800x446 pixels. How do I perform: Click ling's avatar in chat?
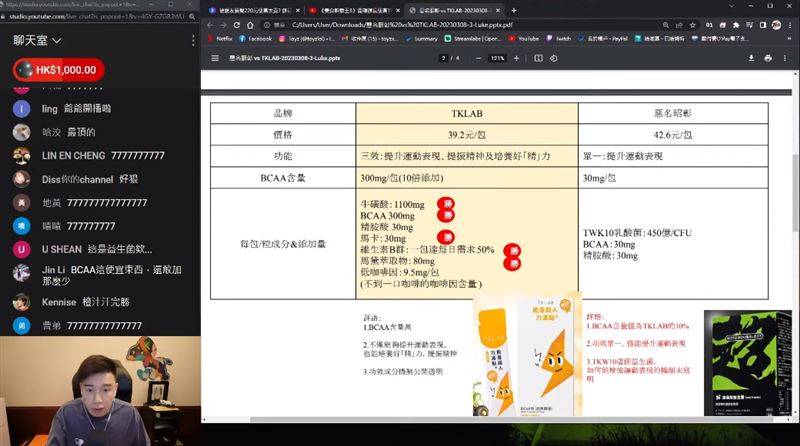click(x=21, y=109)
